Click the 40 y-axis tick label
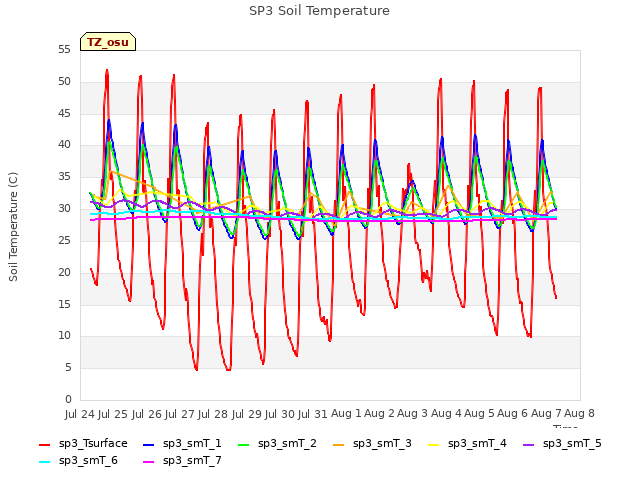 coord(64,145)
